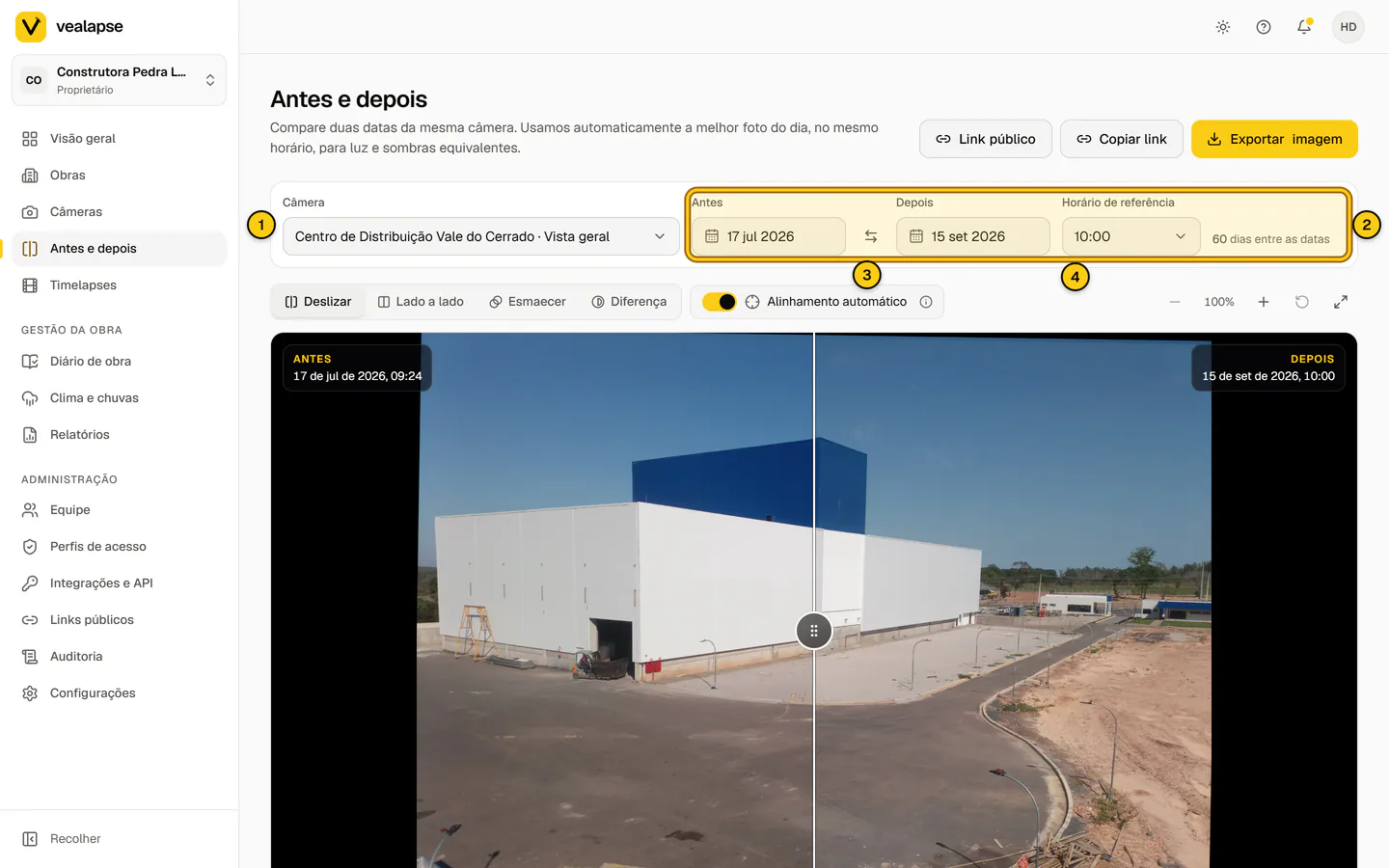Screen dimensions: 1389x868
Task: Enter fullscreen with the expand icon
Action: [1341, 302]
